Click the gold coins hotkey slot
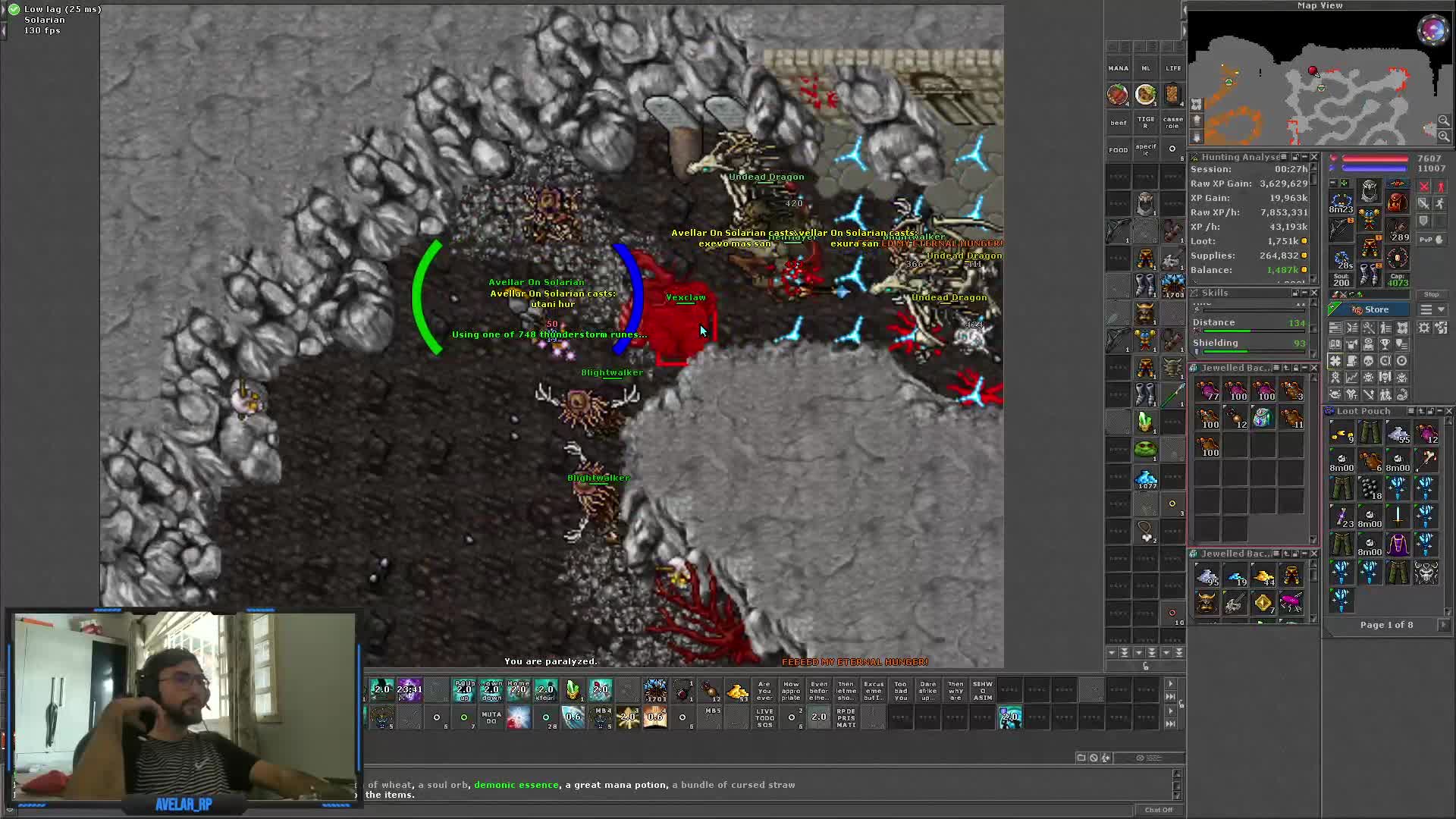 point(737,691)
